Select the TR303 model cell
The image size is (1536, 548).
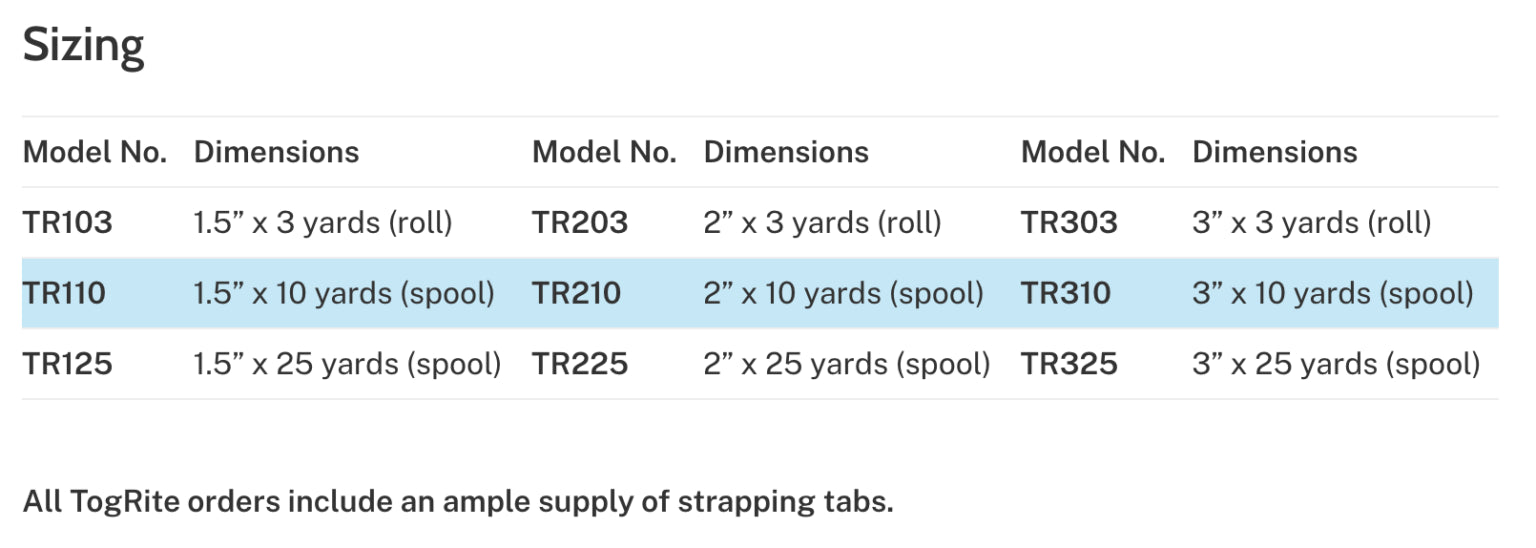(x=1069, y=222)
